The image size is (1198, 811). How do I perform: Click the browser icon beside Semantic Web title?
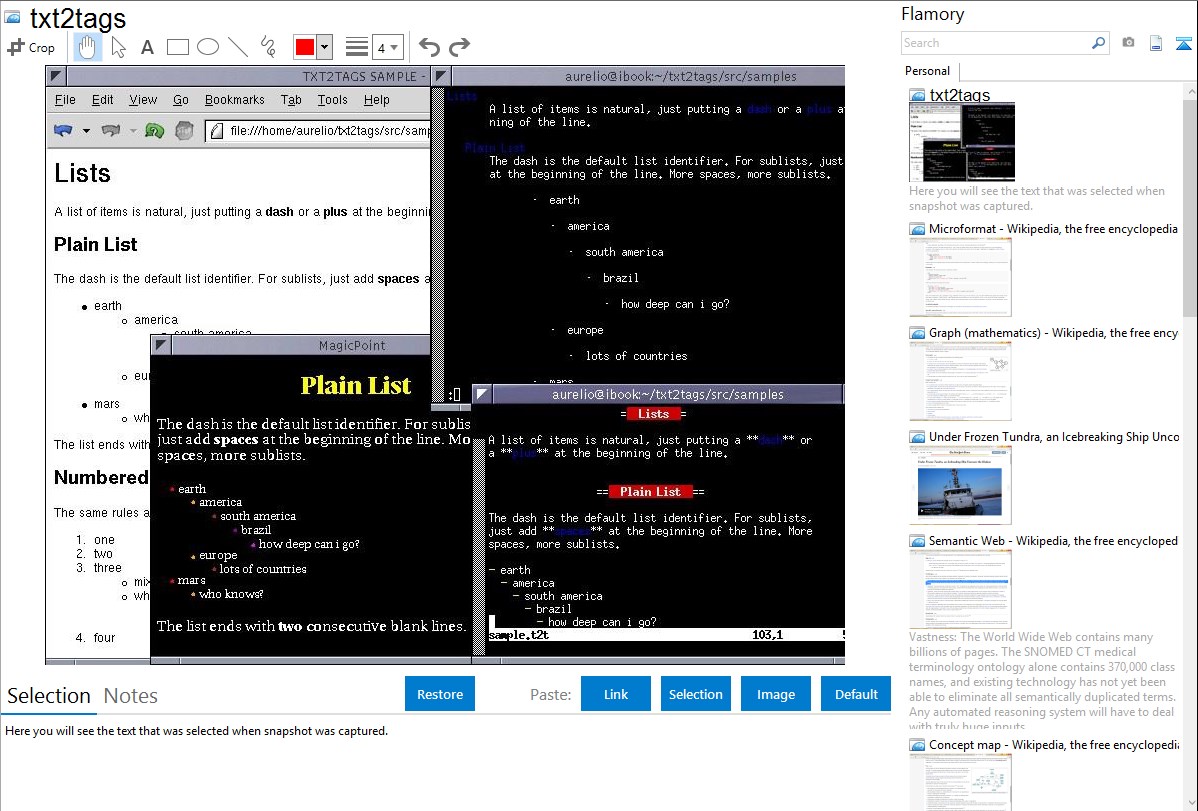click(x=917, y=540)
